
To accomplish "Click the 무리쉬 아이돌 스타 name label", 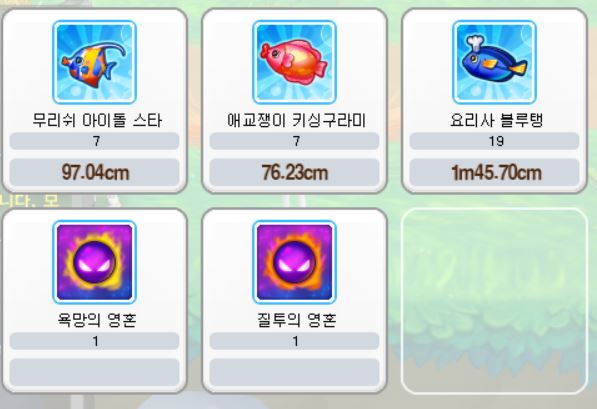I will [x=97, y=121].
